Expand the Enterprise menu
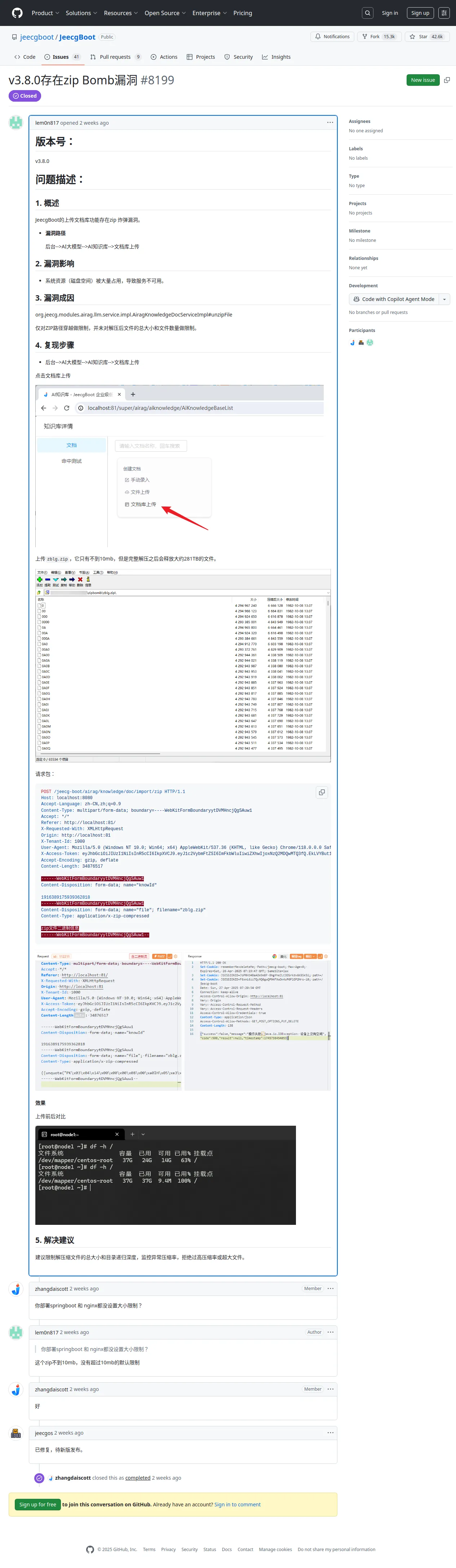This screenshot has height=1568, width=456. click(x=209, y=13)
